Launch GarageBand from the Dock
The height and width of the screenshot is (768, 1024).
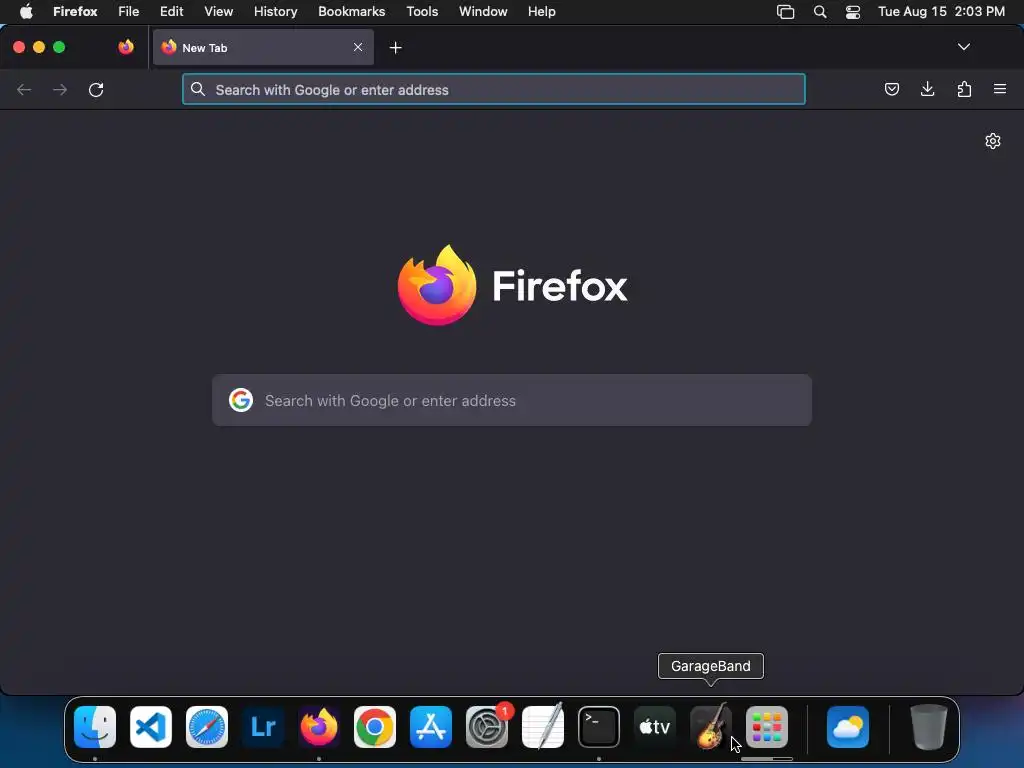711,727
